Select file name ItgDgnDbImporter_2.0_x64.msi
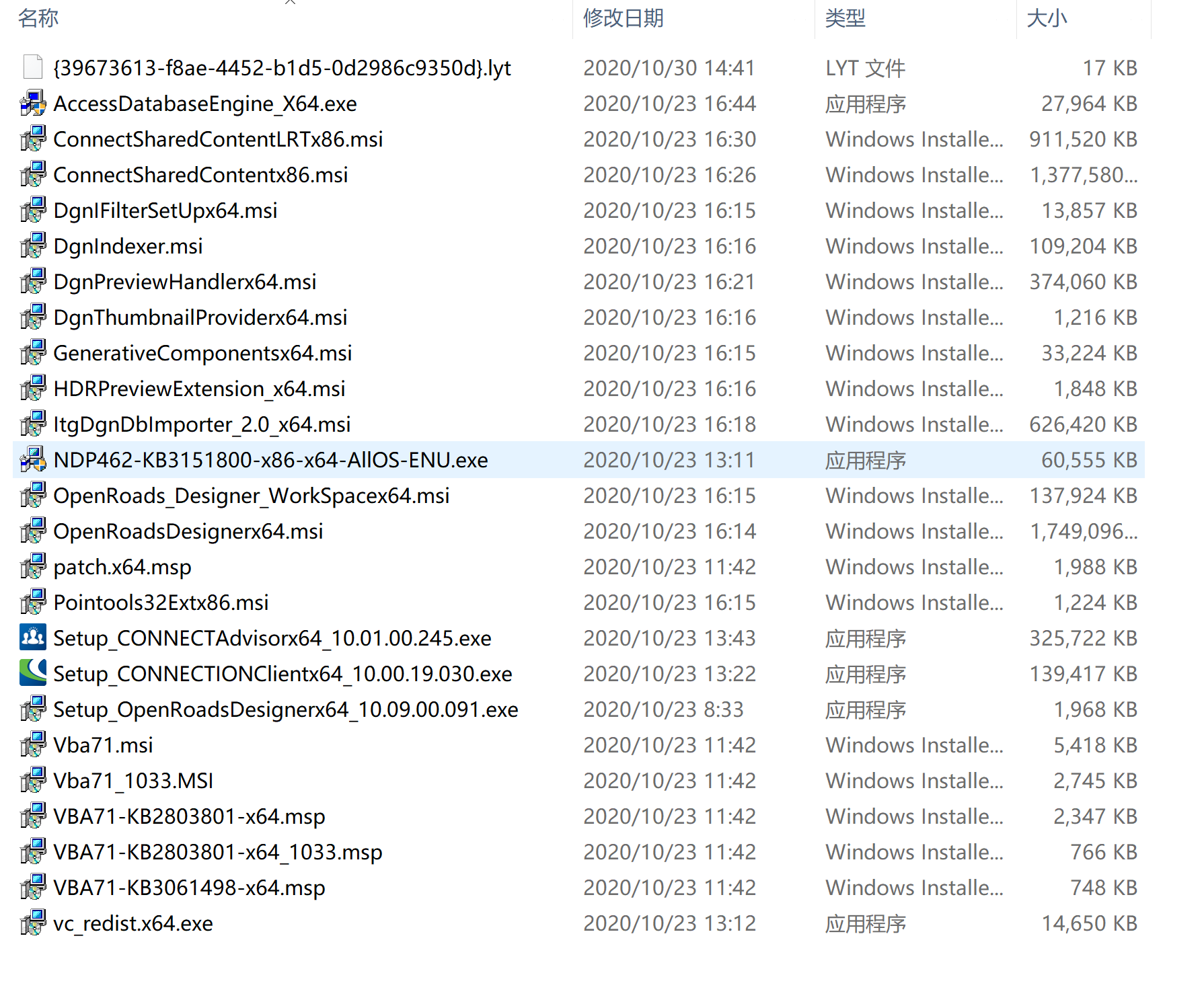Screen dimensions: 1204x1006 click(x=202, y=424)
